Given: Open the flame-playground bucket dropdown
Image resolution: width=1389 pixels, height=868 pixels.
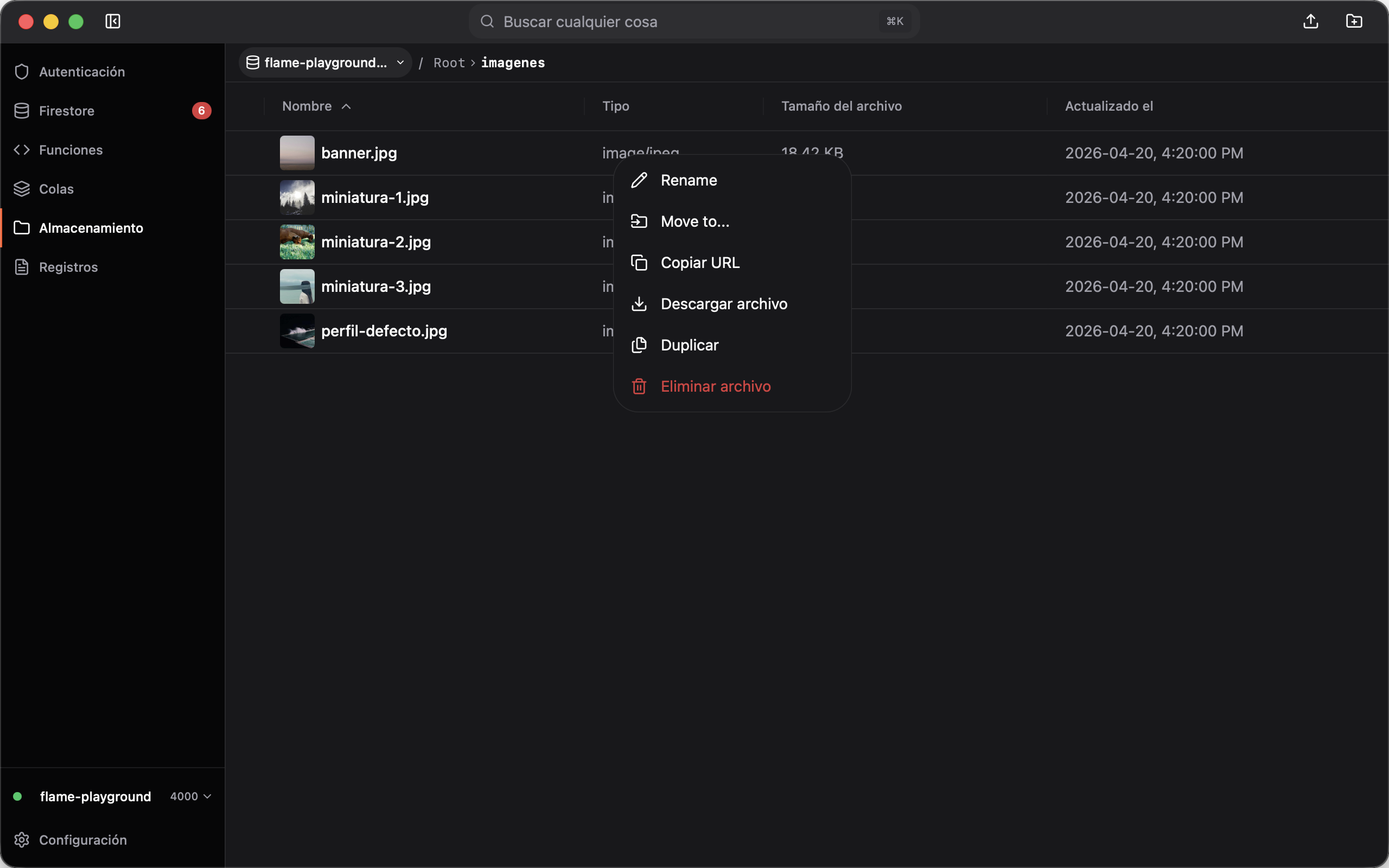Looking at the screenshot, I should tap(326, 62).
